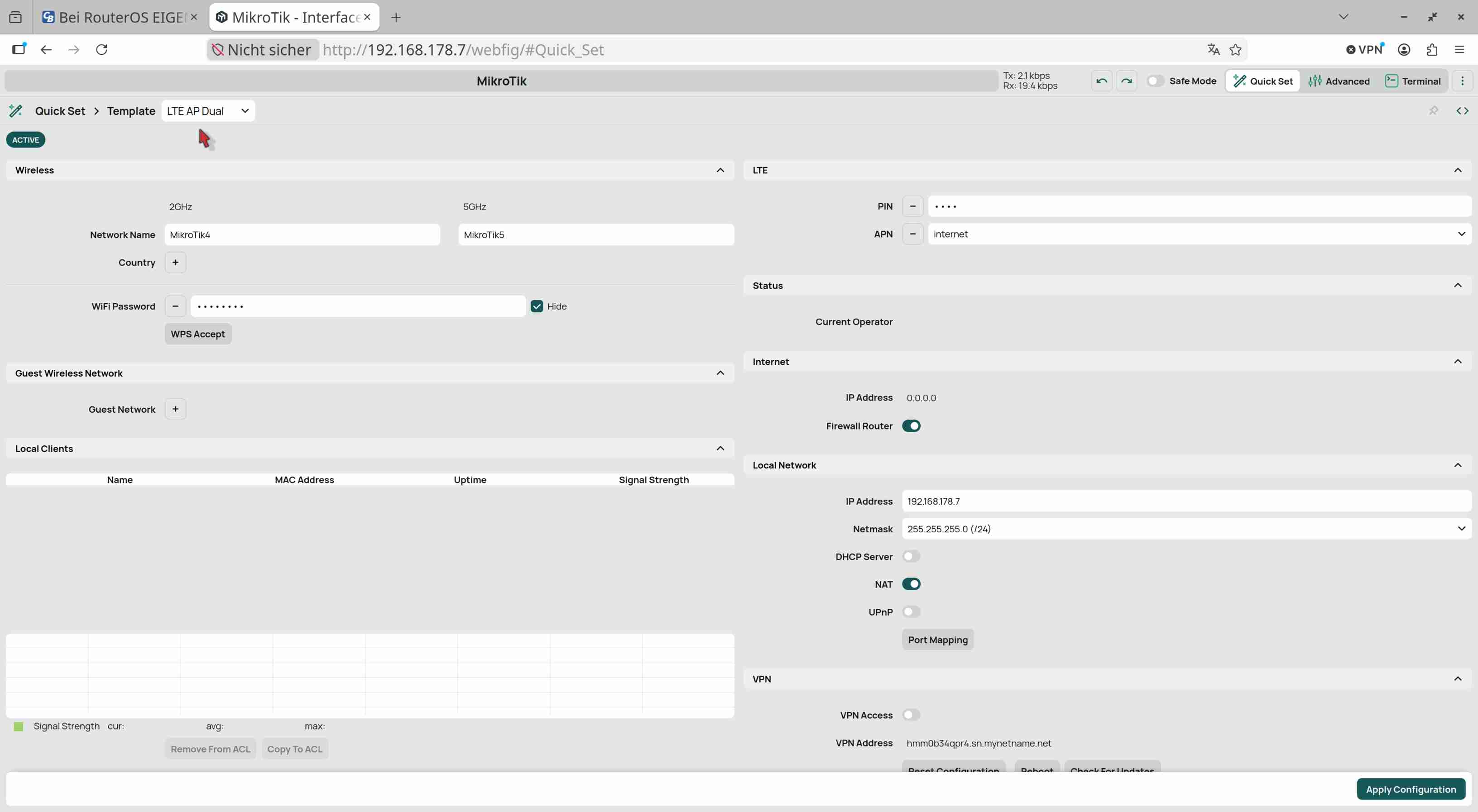Collapse the VPN section
Image resolution: width=1478 pixels, height=812 pixels.
tap(1457, 679)
